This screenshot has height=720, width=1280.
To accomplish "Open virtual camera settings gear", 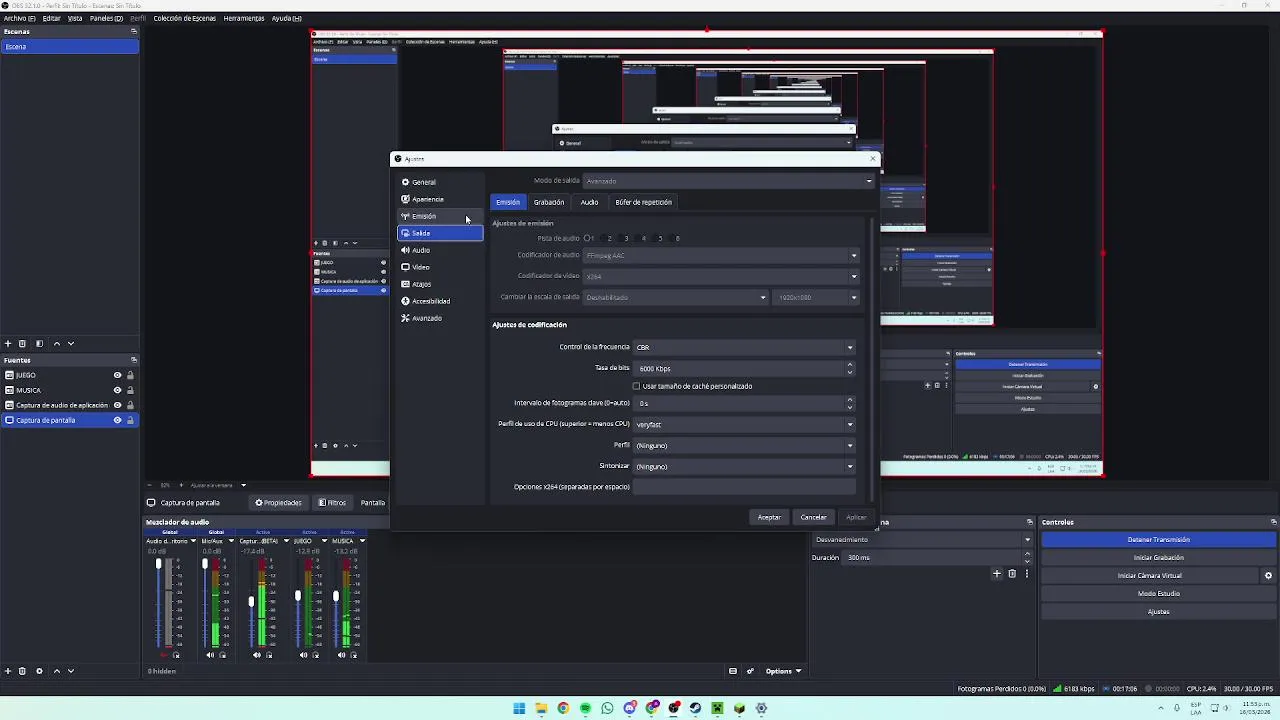I will pyautogui.click(x=1268, y=576).
